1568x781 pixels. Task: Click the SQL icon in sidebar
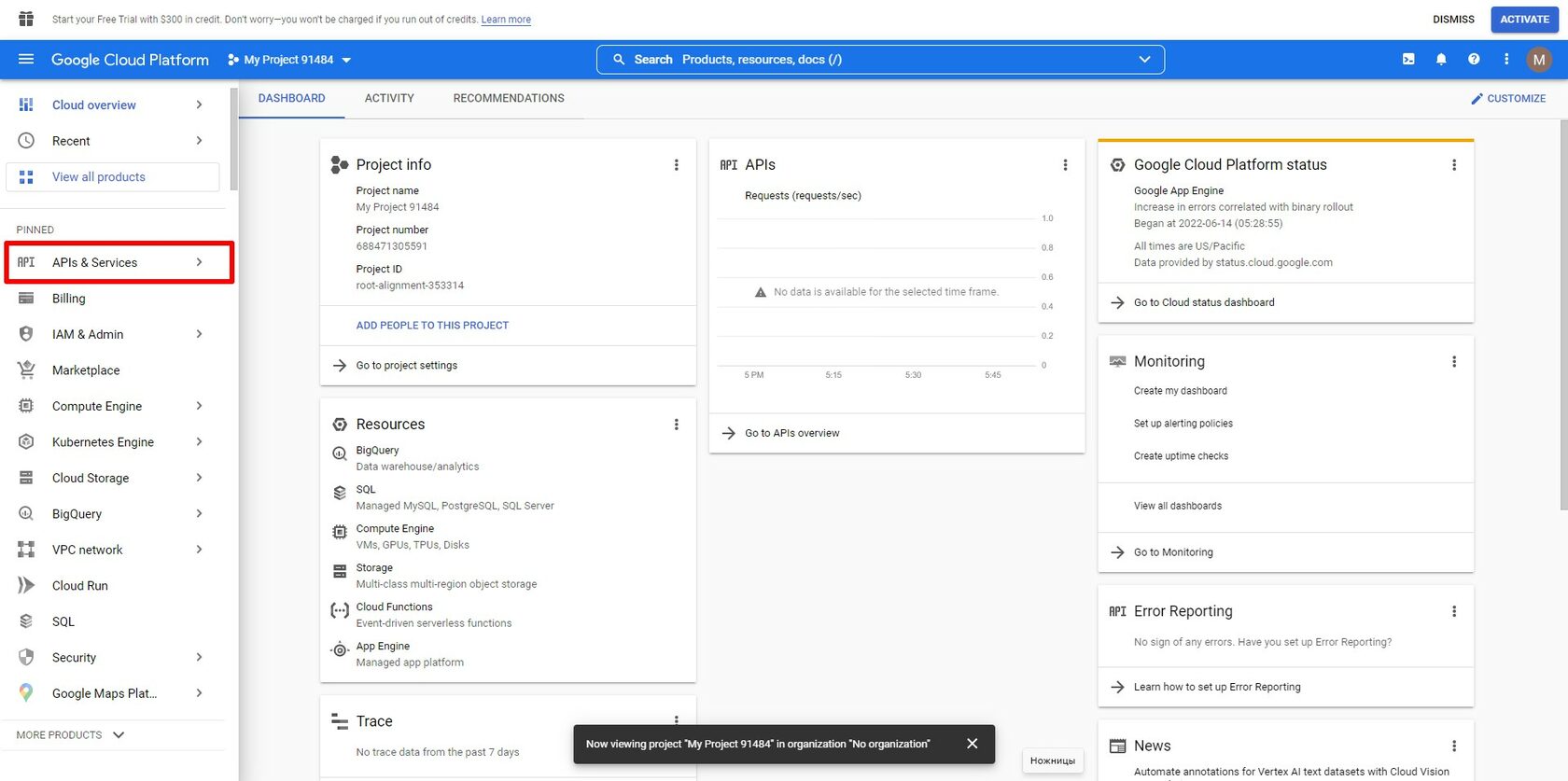coord(26,621)
